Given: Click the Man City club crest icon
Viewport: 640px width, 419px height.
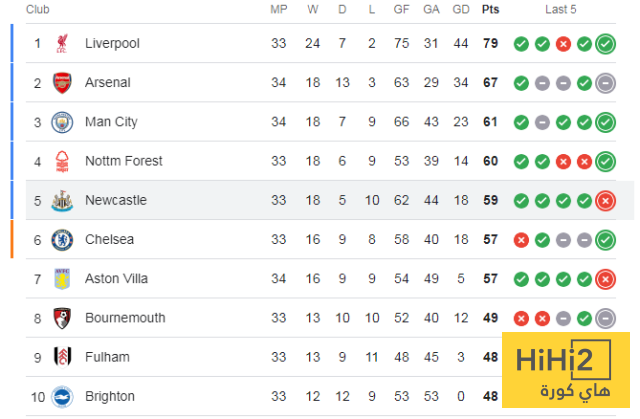Looking at the screenshot, I should coord(63,122).
